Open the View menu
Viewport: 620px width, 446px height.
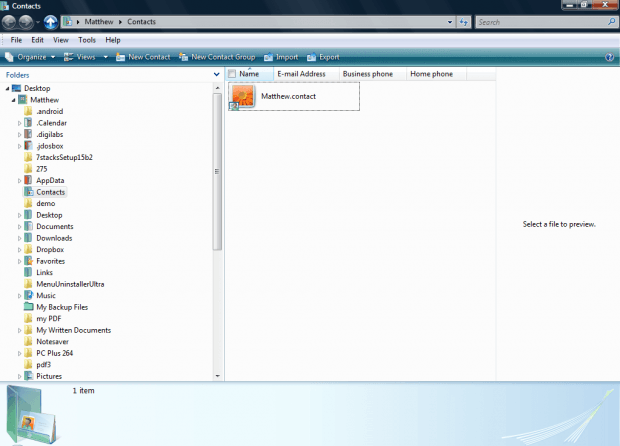61,40
